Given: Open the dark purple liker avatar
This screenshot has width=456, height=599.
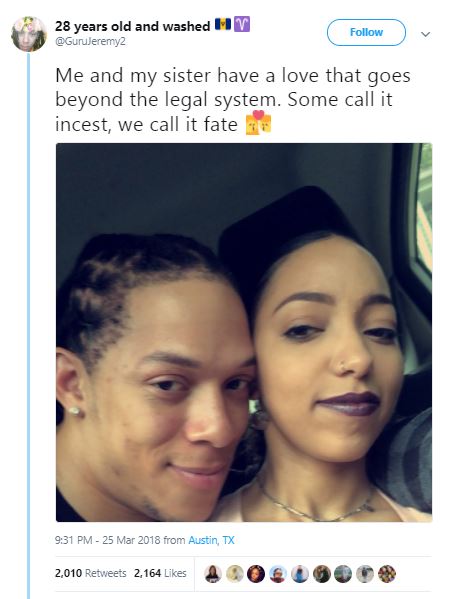Looking at the screenshot, I should (x=256, y=573).
